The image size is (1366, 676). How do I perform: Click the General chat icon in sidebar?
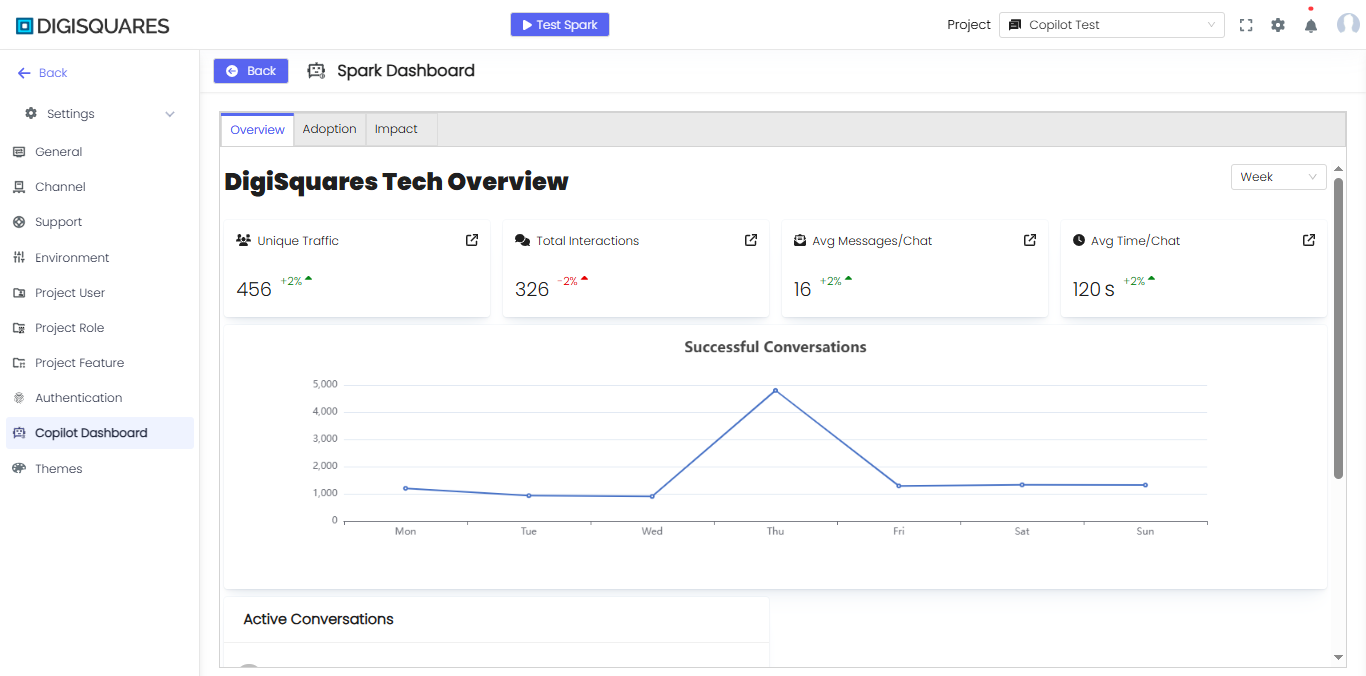tap(19, 152)
